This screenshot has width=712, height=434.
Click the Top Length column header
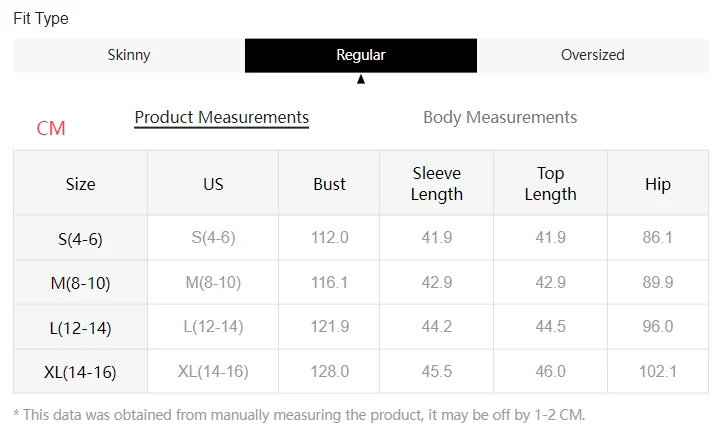(x=550, y=184)
